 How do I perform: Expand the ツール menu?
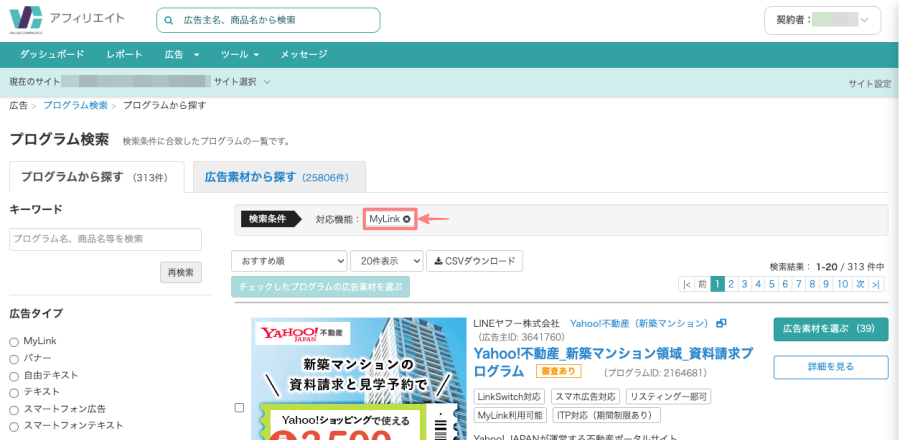tap(240, 54)
